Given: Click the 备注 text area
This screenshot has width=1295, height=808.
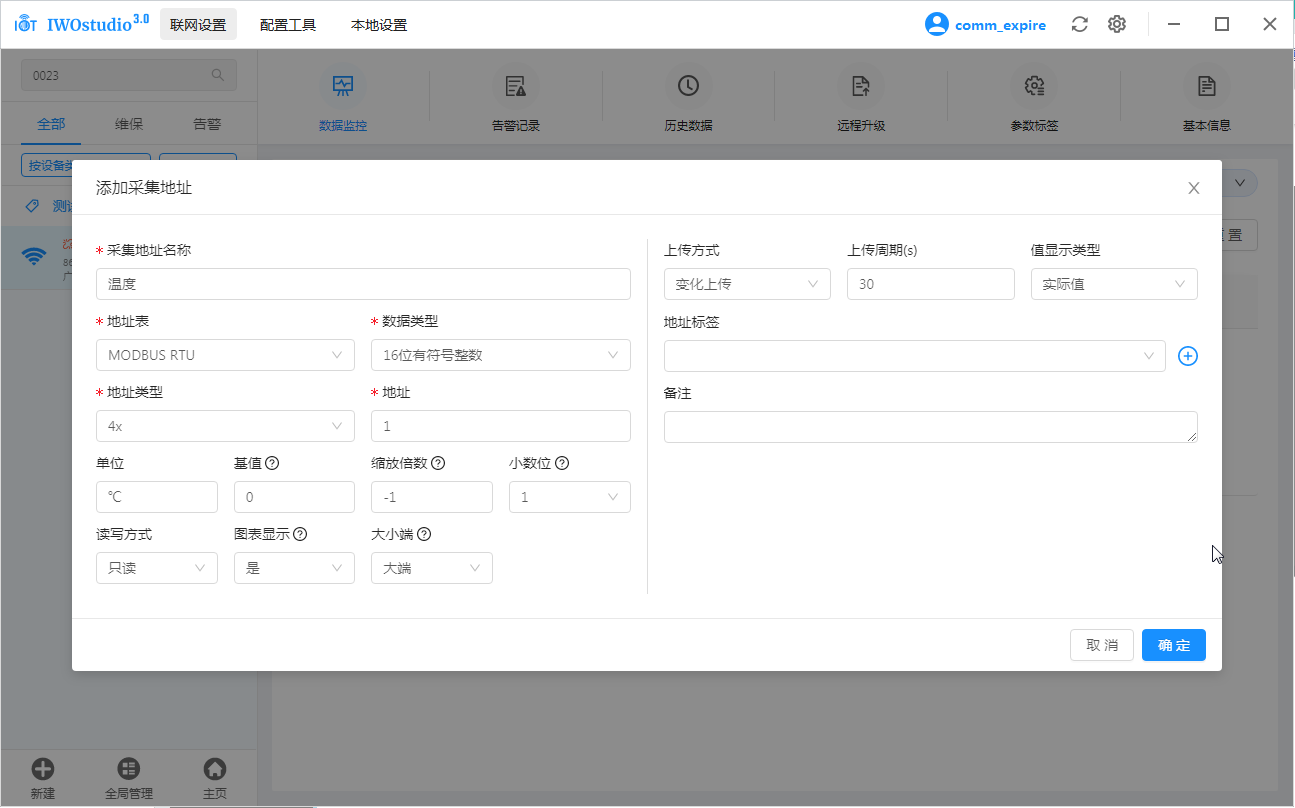Looking at the screenshot, I should [929, 427].
